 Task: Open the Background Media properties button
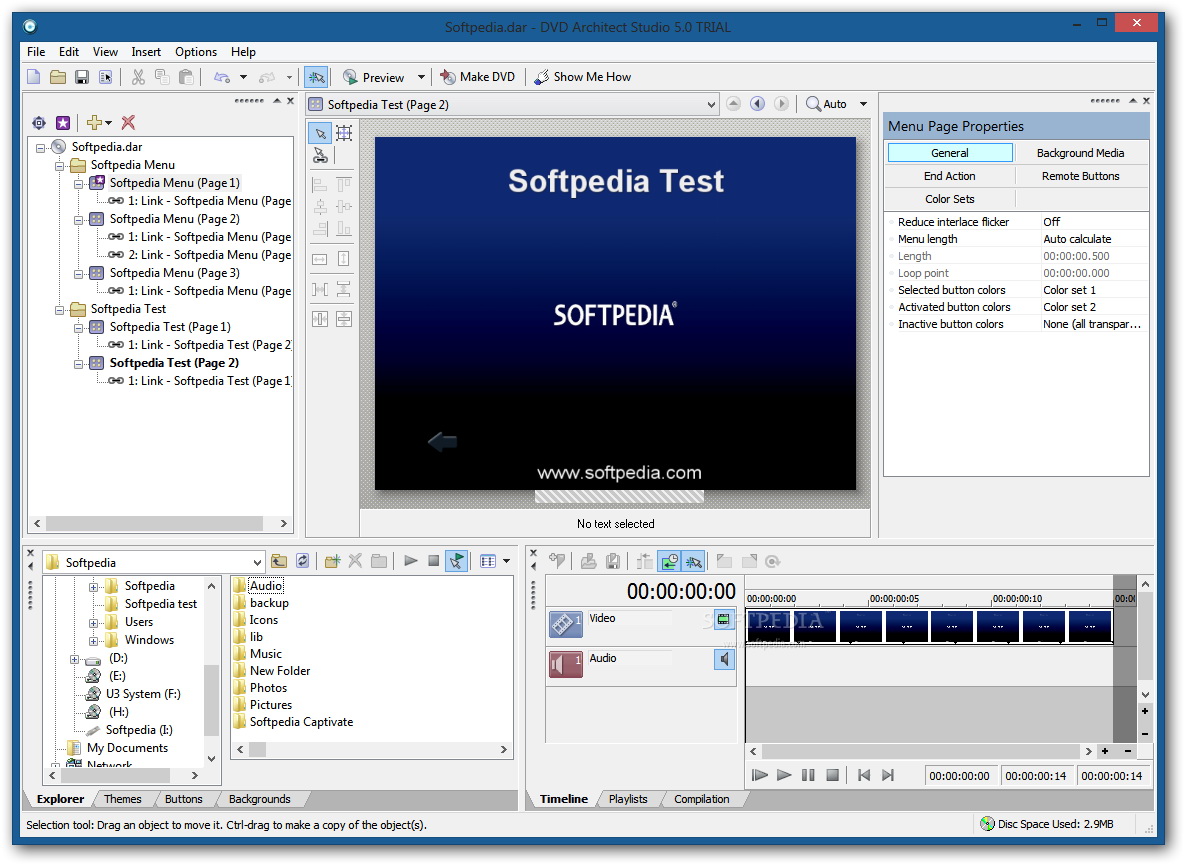pyautogui.click(x=1080, y=153)
